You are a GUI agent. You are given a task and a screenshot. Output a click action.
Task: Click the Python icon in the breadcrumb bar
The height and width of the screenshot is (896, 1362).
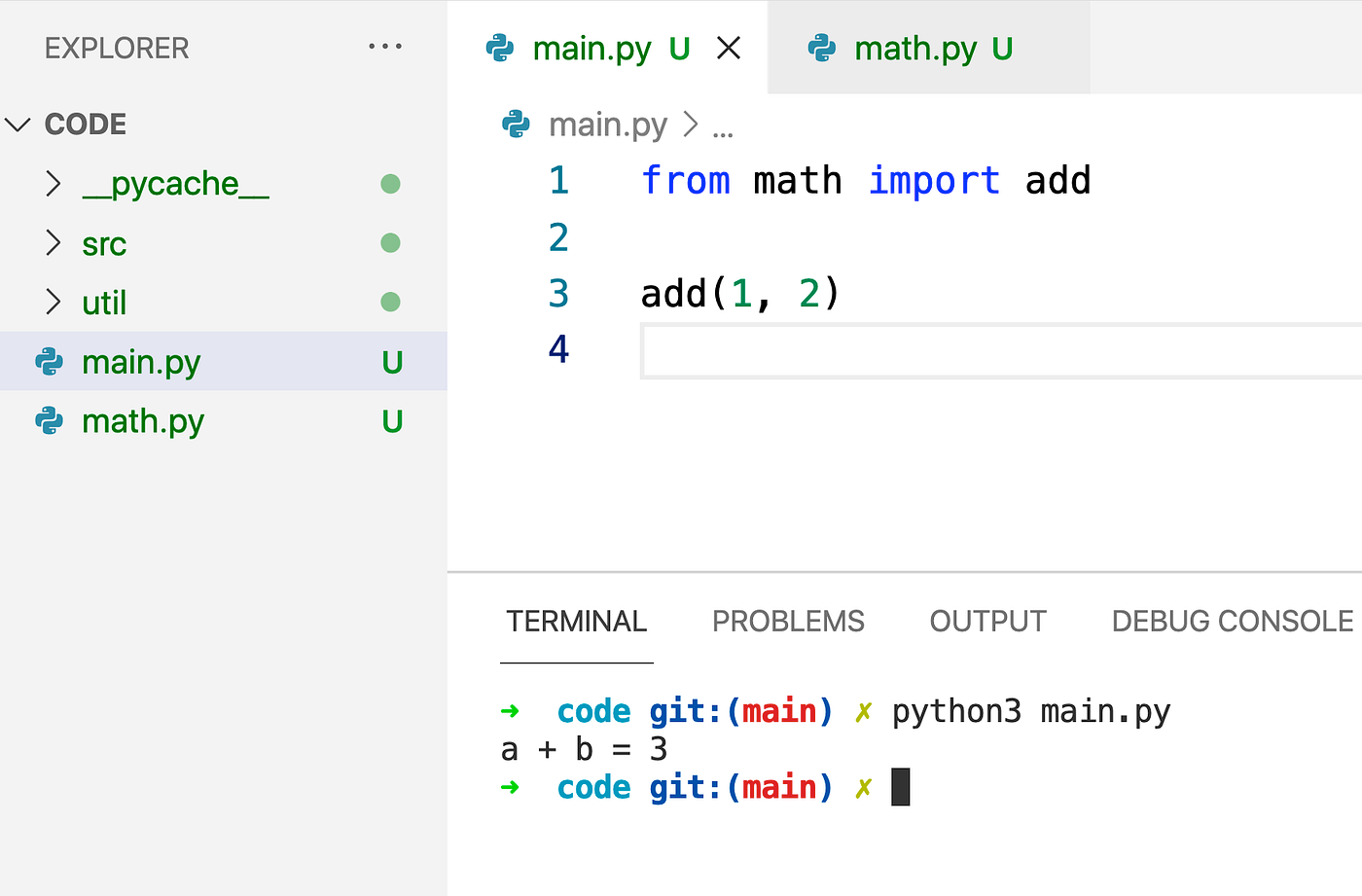pyautogui.click(x=515, y=125)
